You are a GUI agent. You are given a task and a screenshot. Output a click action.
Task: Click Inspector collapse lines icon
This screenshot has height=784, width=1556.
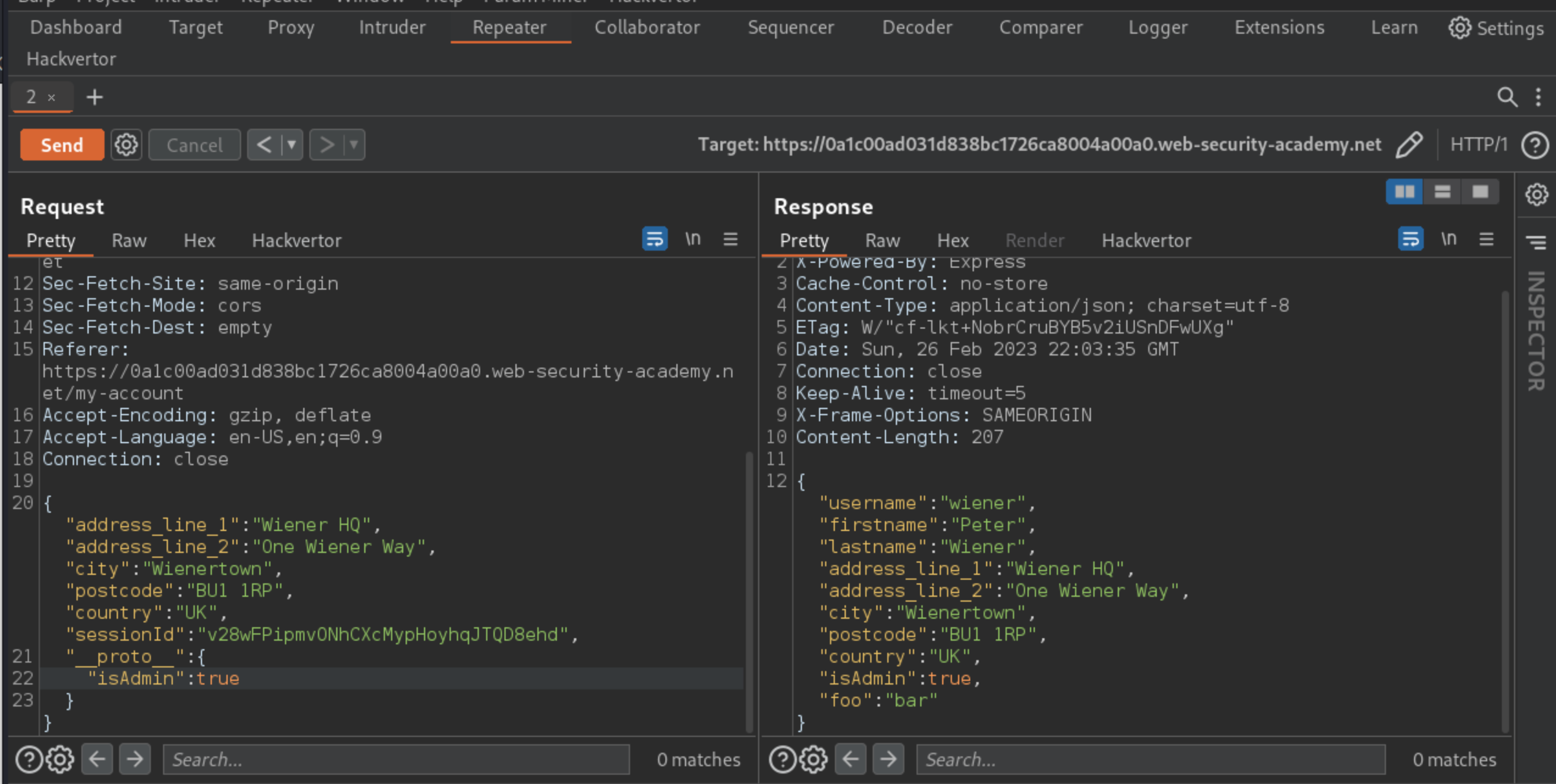point(1536,242)
